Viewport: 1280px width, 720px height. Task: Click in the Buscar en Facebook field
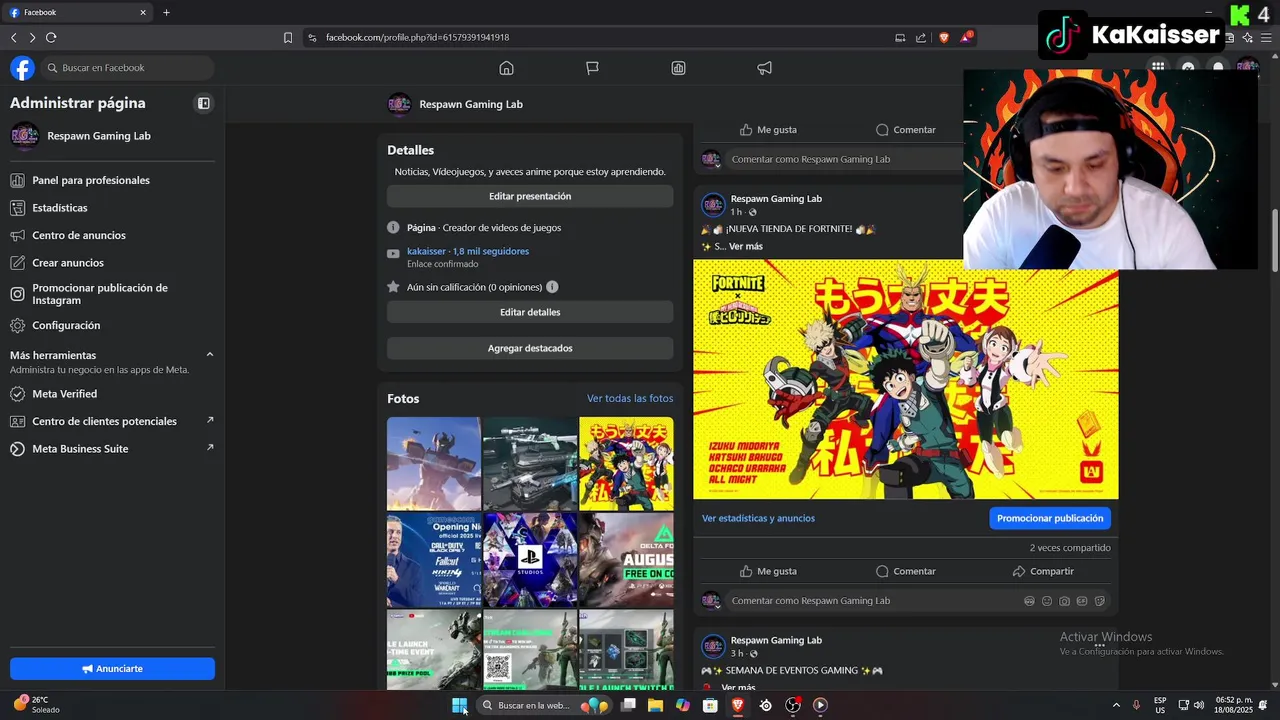pos(128,68)
